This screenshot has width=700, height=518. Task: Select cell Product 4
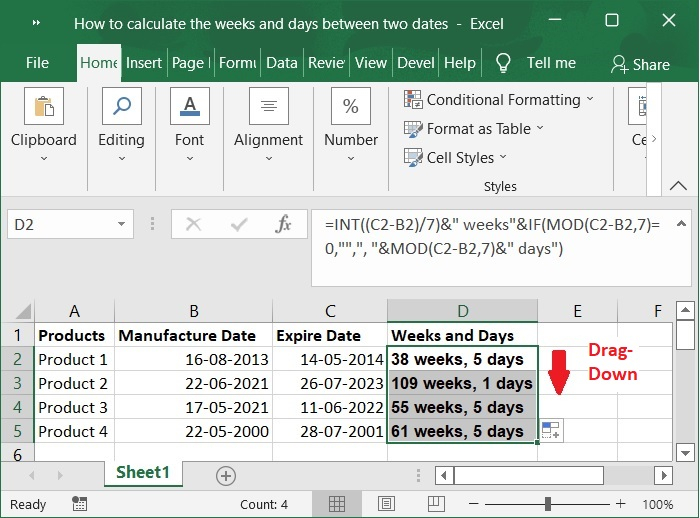pyautogui.click(x=74, y=431)
